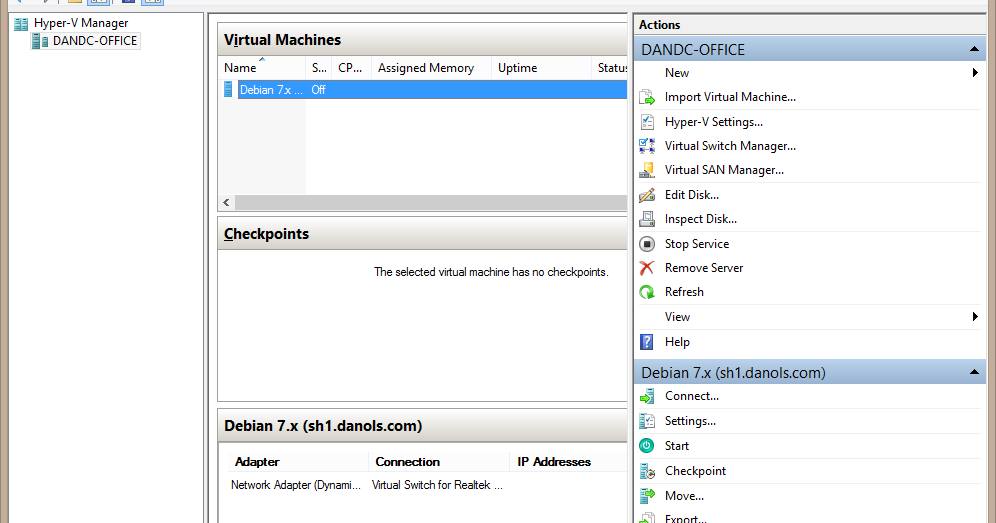Open Virtual Switch Manager

pos(730,146)
